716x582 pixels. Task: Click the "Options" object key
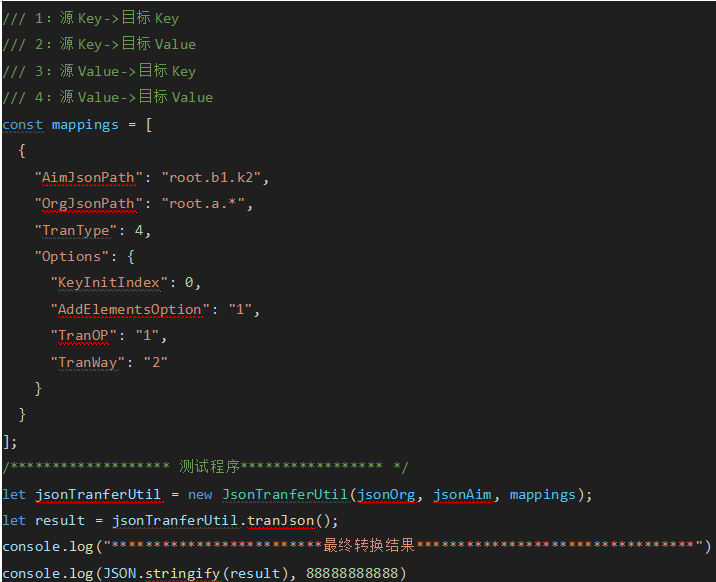tap(71, 256)
